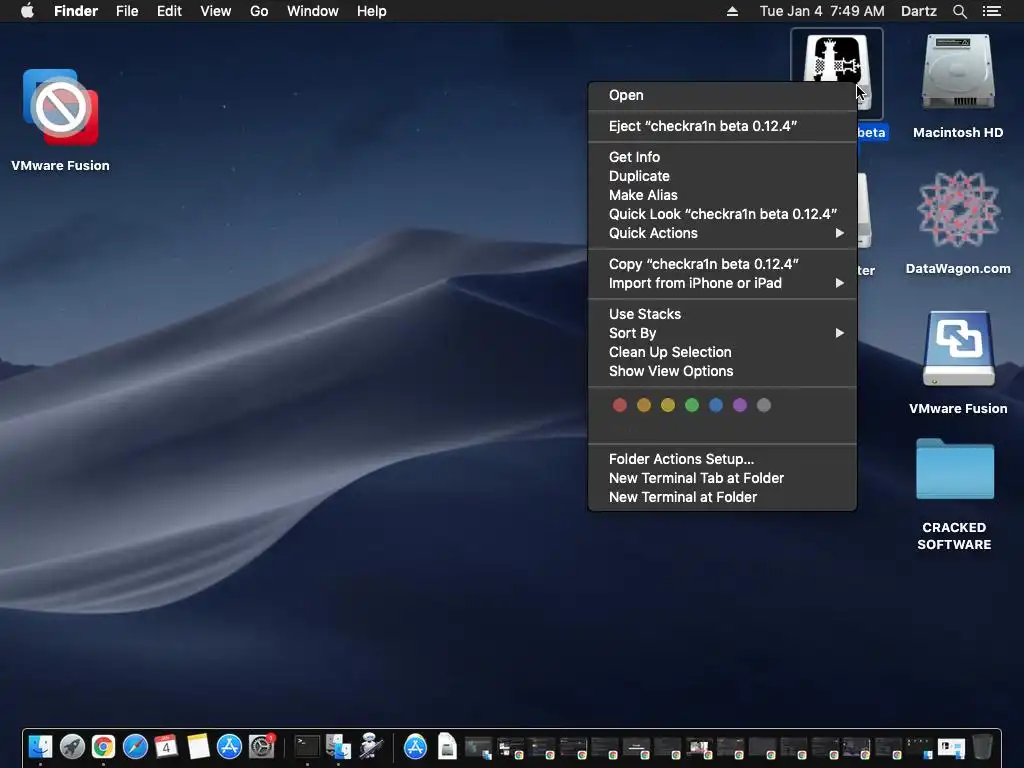The image size is (1024, 768).
Task: Quick Look "checkra1n beta 0.12.4"
Action: tap(722, 214)
